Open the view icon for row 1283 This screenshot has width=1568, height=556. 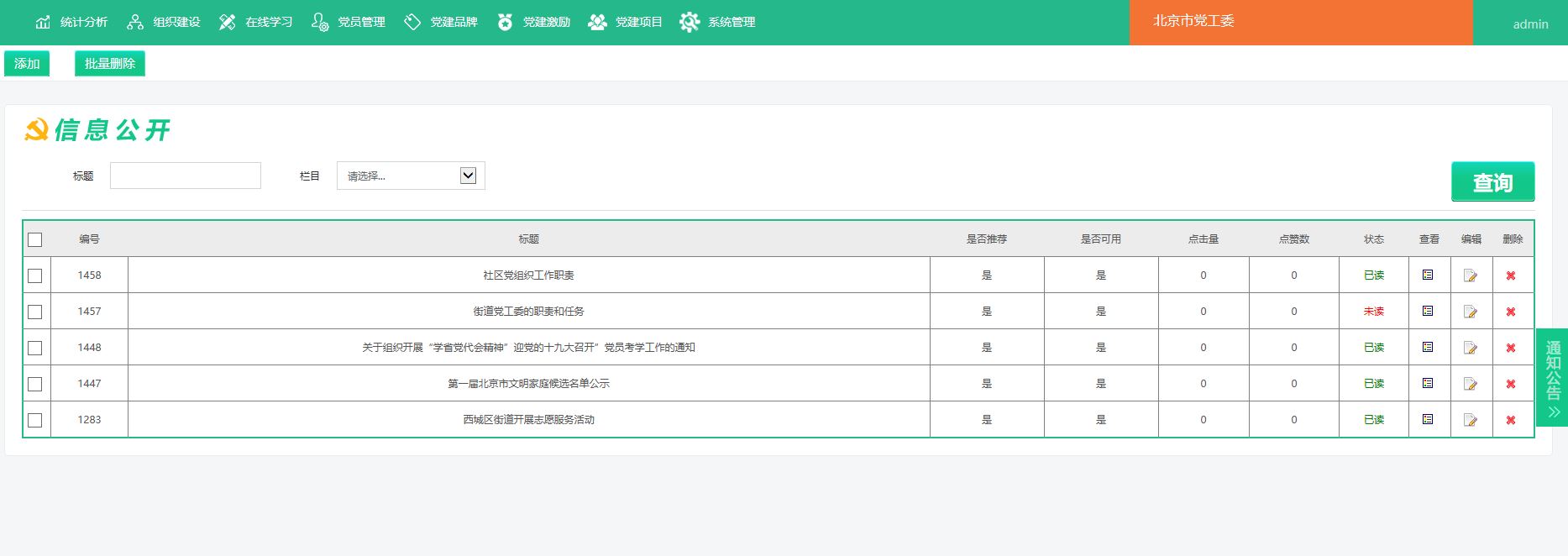coord(1428,419)
